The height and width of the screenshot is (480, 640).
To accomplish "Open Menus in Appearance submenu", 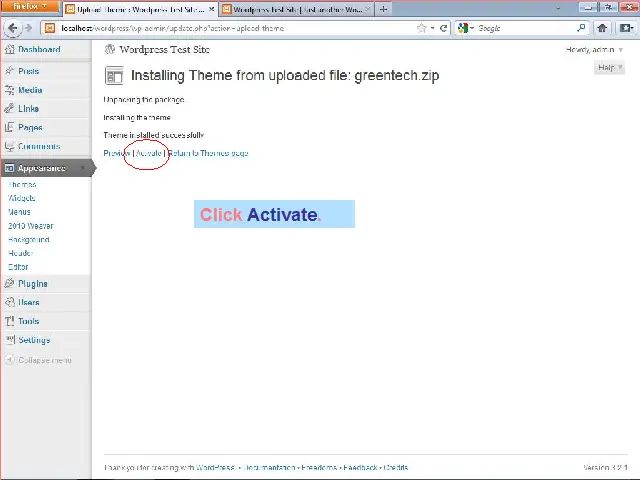I will (19, 212).
